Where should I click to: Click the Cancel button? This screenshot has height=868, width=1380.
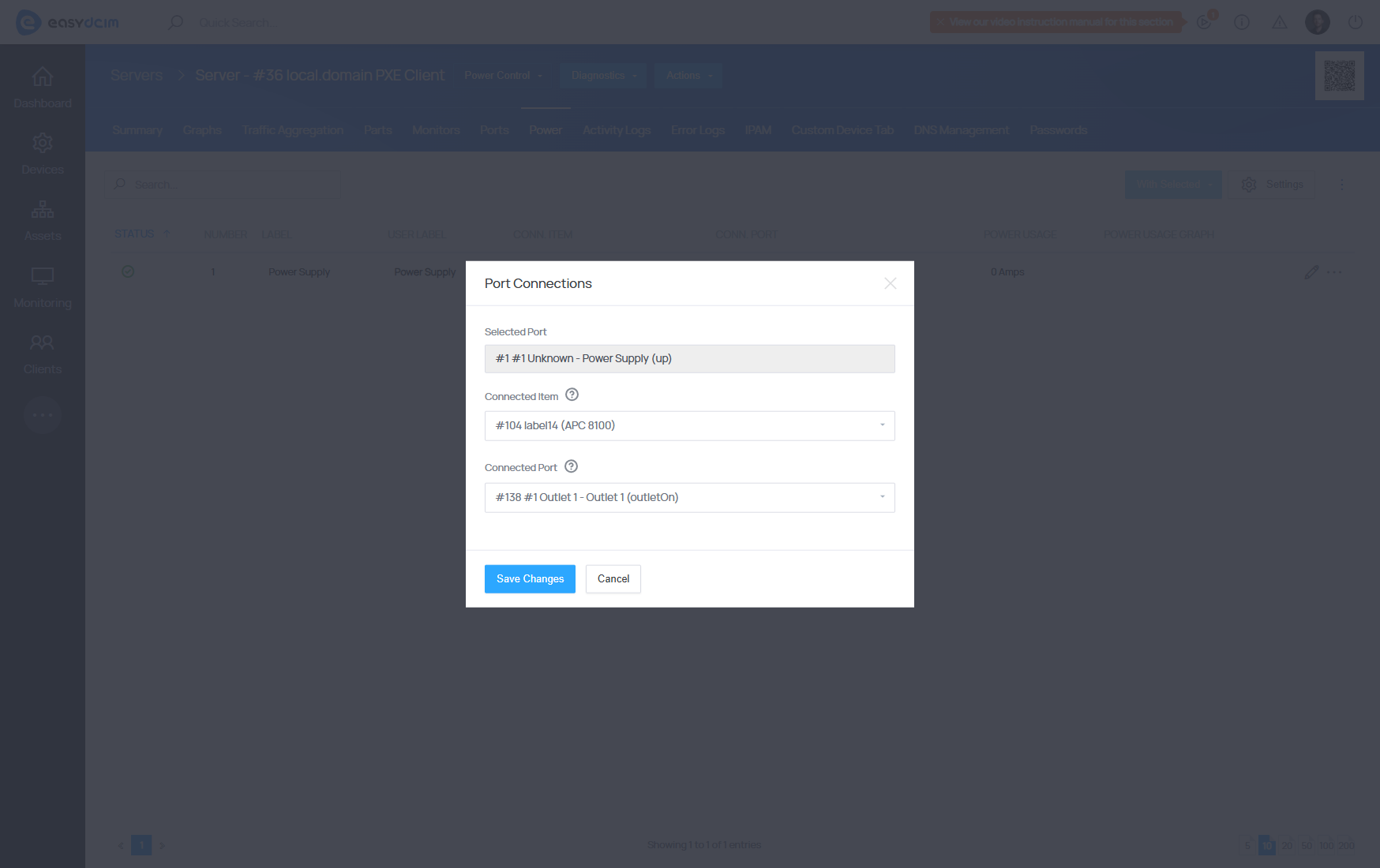[x=613, y=578]
